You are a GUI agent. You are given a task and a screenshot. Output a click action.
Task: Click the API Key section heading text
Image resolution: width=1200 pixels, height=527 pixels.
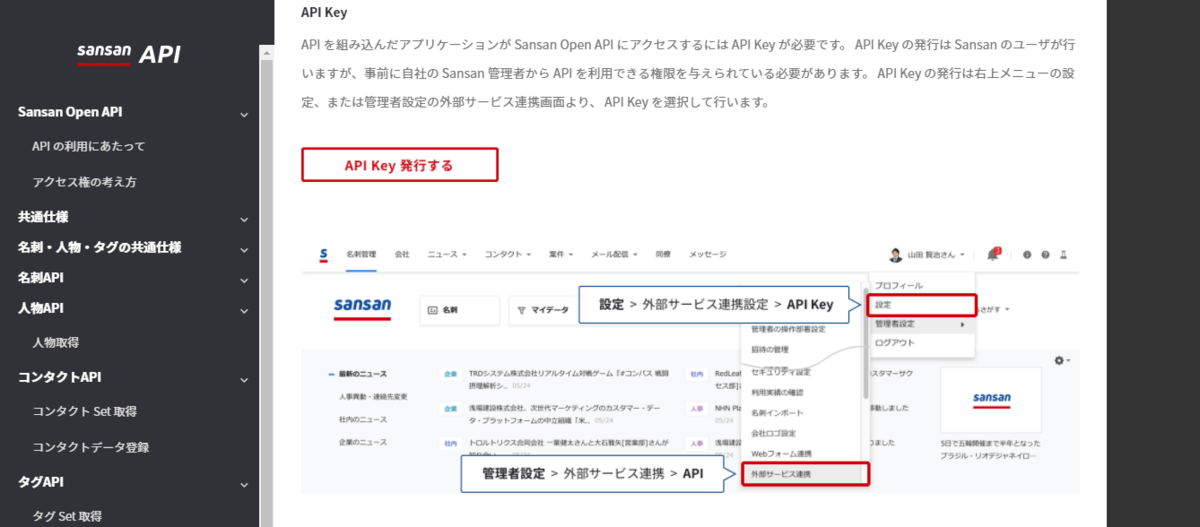coord(324,13)
